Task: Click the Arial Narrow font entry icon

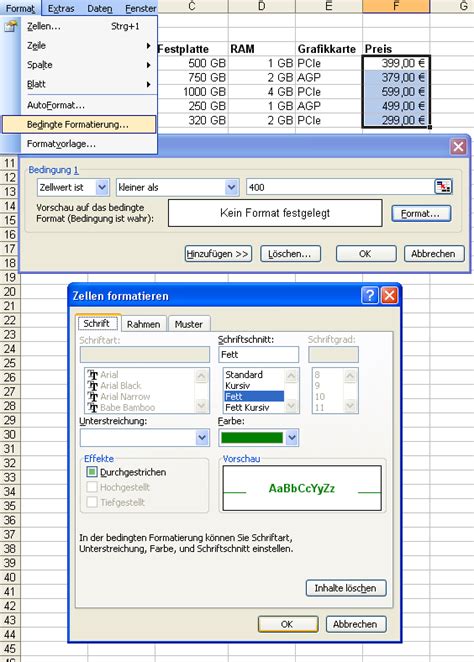Action: click(x=93, y=397)
